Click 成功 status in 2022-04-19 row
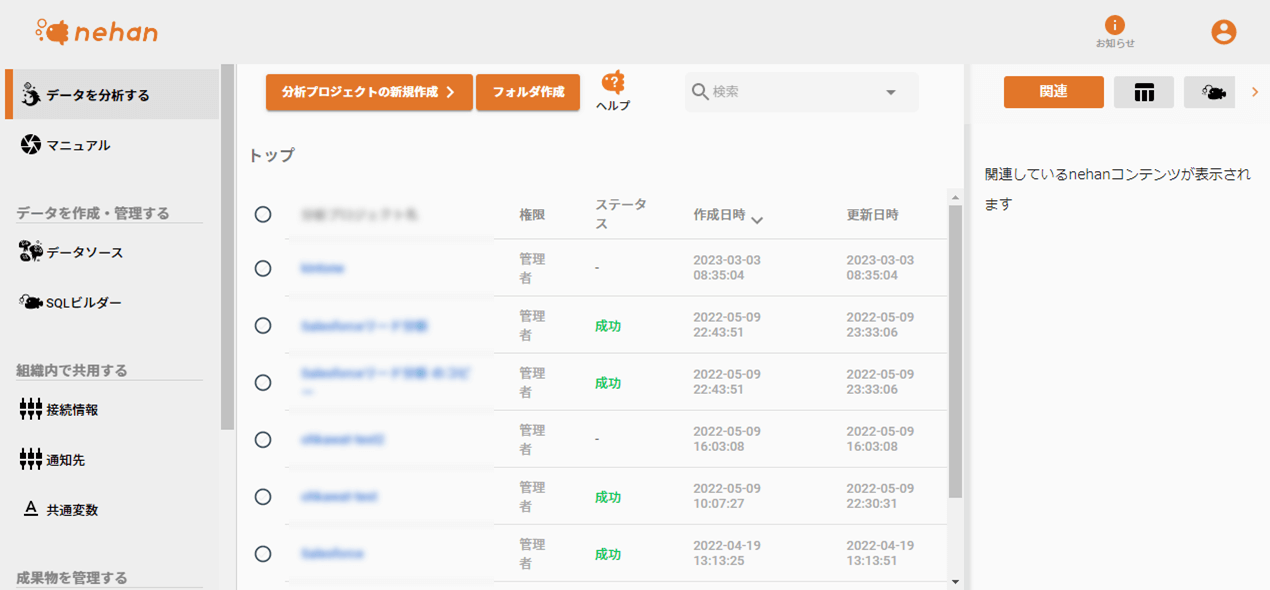The width and height of the screenshot is (1270, 590). 608,554
